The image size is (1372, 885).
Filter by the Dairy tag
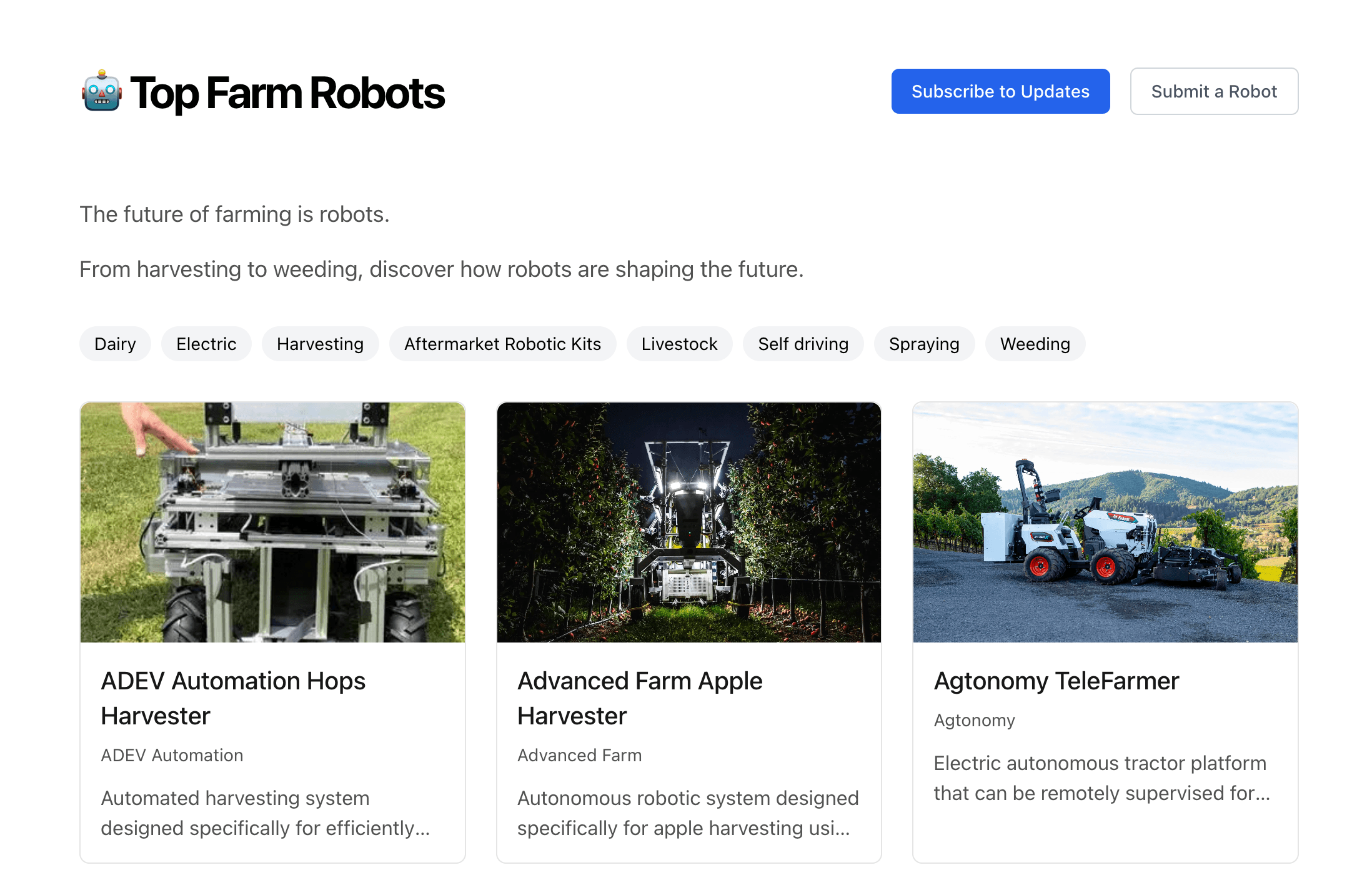pyautogui.click(x=115, y=344)
